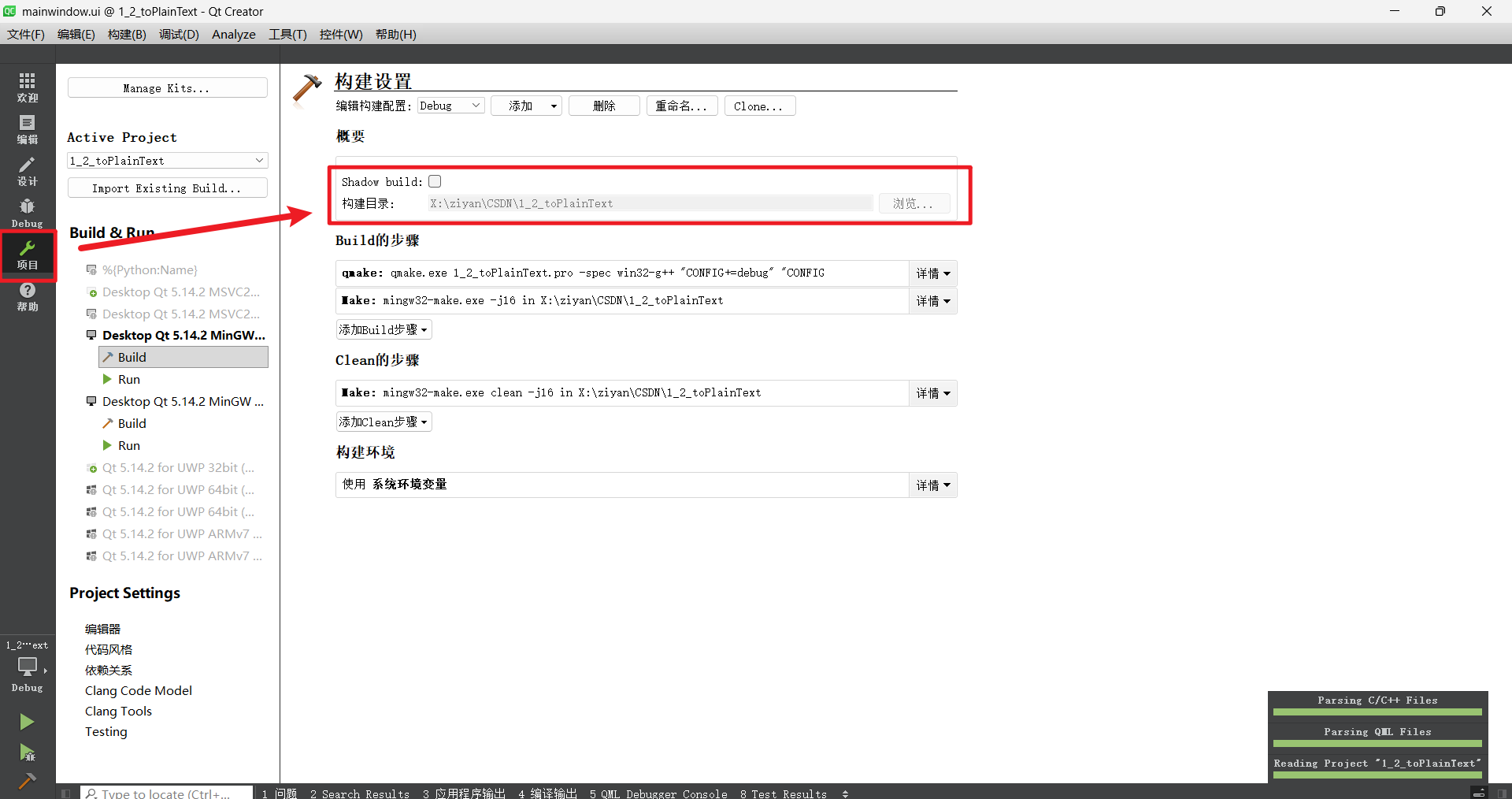Image resolution: width=1512 pixels, height=799 pixels.
Task: Click 删除 configuration button
Action: click(604, 106)
